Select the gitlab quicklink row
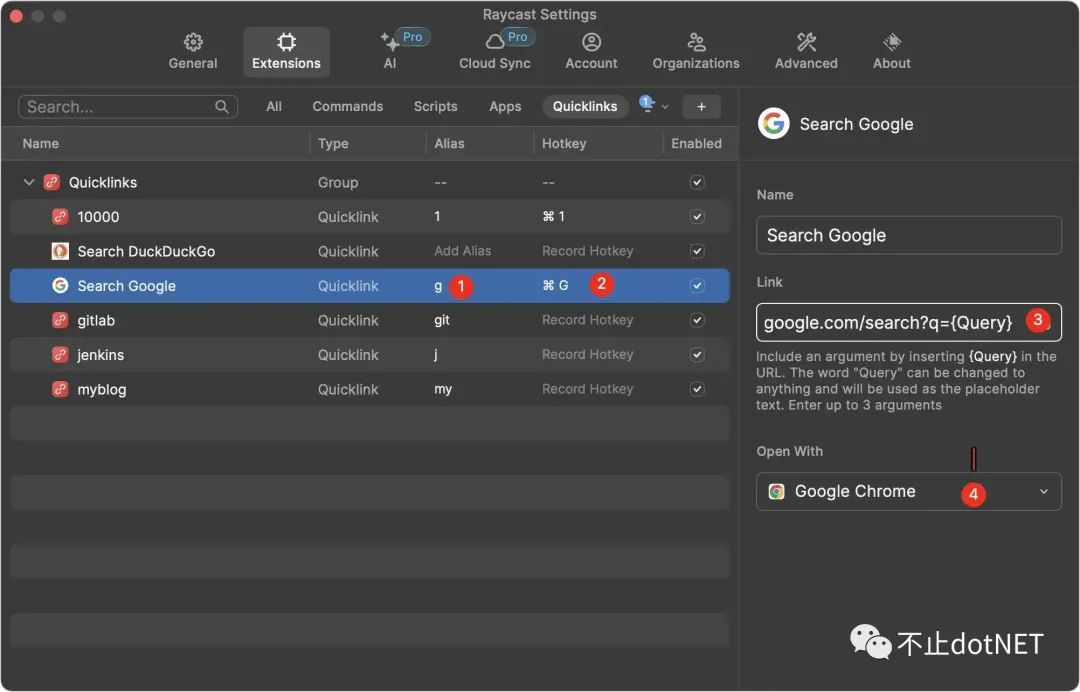 [x=369, y=320]
